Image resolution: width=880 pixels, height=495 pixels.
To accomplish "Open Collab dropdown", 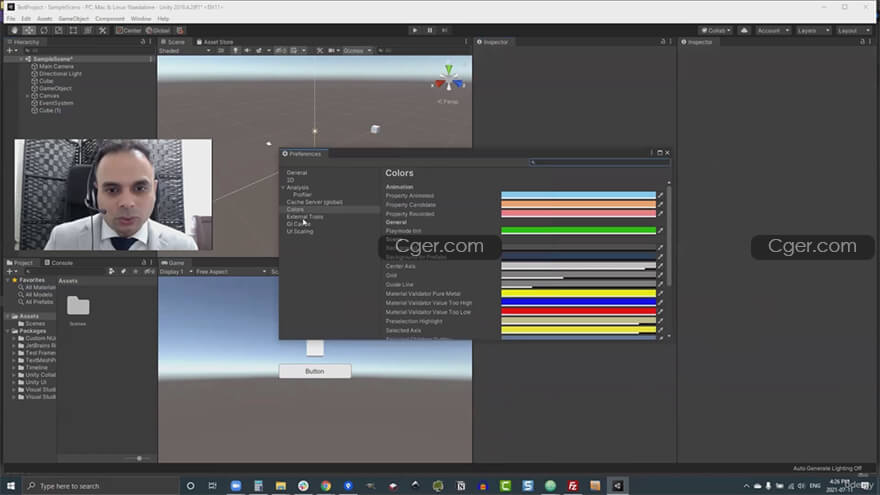I will (715, 30).
